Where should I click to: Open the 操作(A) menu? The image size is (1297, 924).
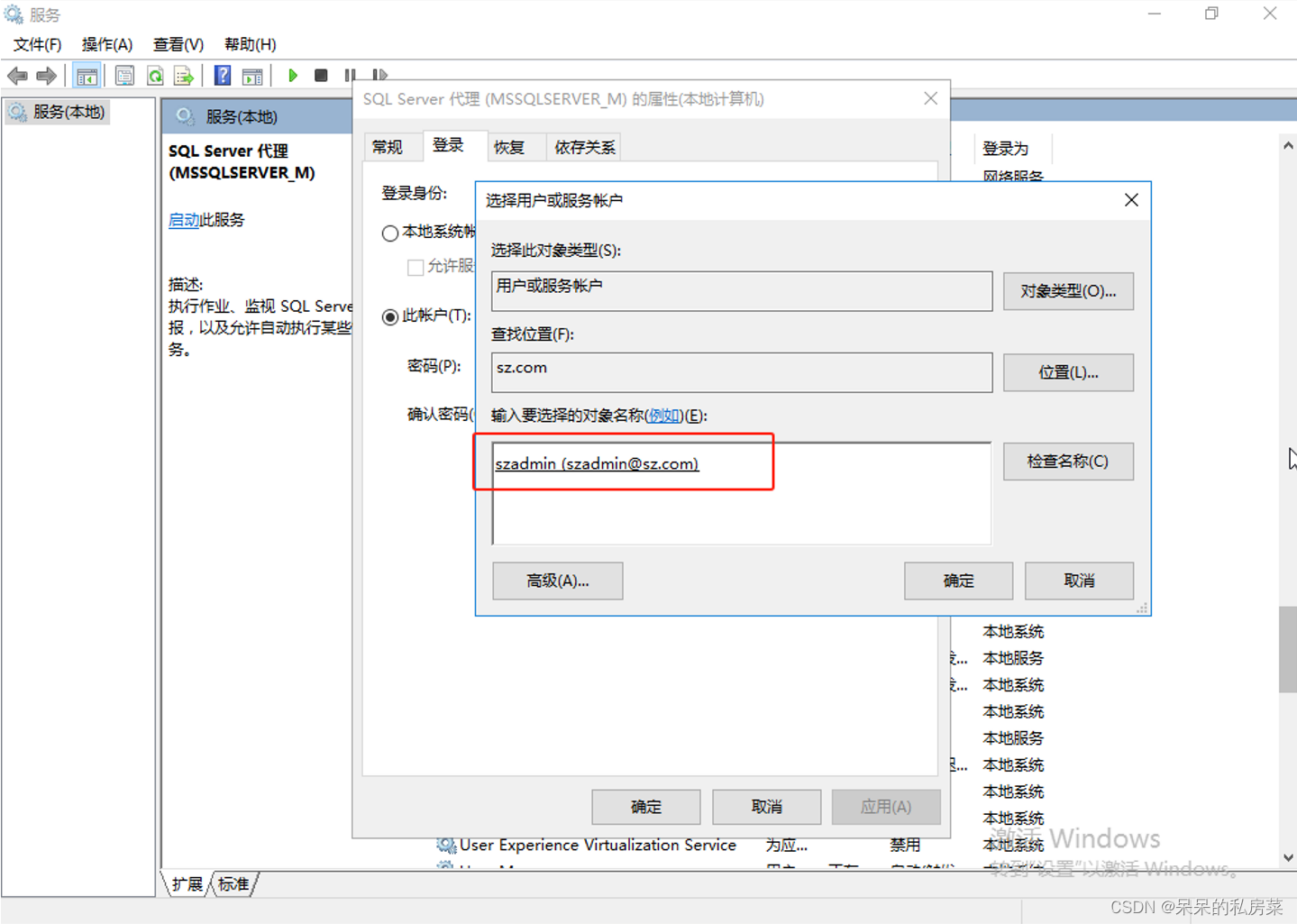tap(106, 44)
